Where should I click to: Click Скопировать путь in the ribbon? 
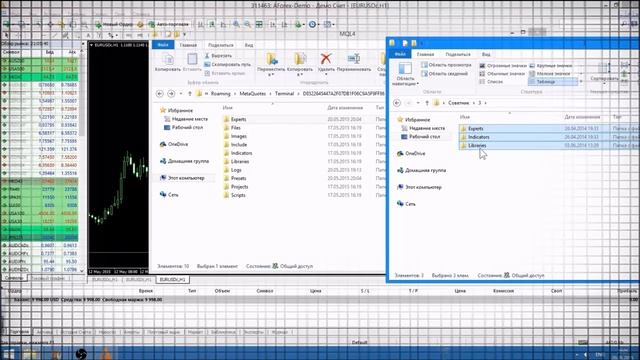pos(228,64)
